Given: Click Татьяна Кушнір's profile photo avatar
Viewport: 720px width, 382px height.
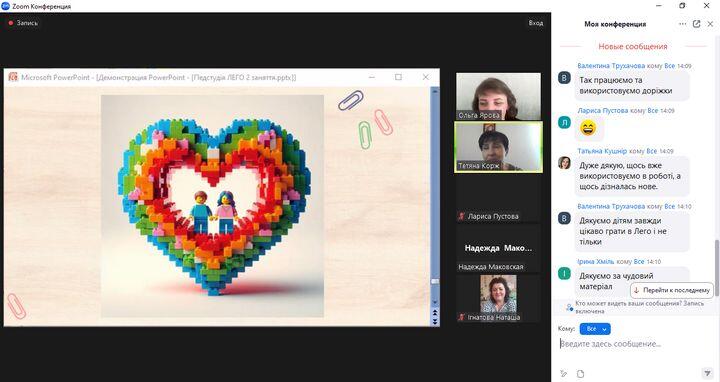Looking at the screenshot, I should (x=564, y=163).
